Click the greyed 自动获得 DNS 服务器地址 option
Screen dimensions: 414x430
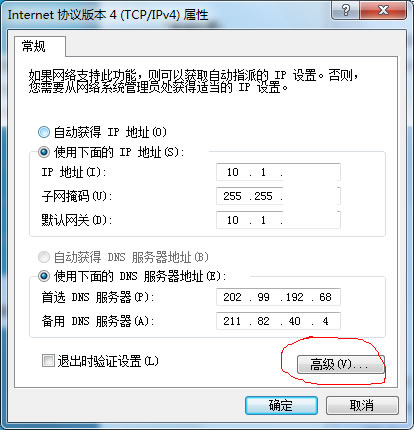point(44,257)
